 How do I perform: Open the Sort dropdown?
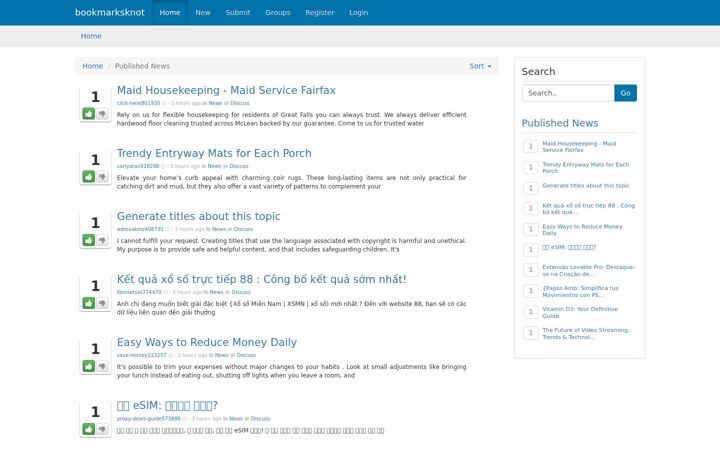tap(480, 66)
